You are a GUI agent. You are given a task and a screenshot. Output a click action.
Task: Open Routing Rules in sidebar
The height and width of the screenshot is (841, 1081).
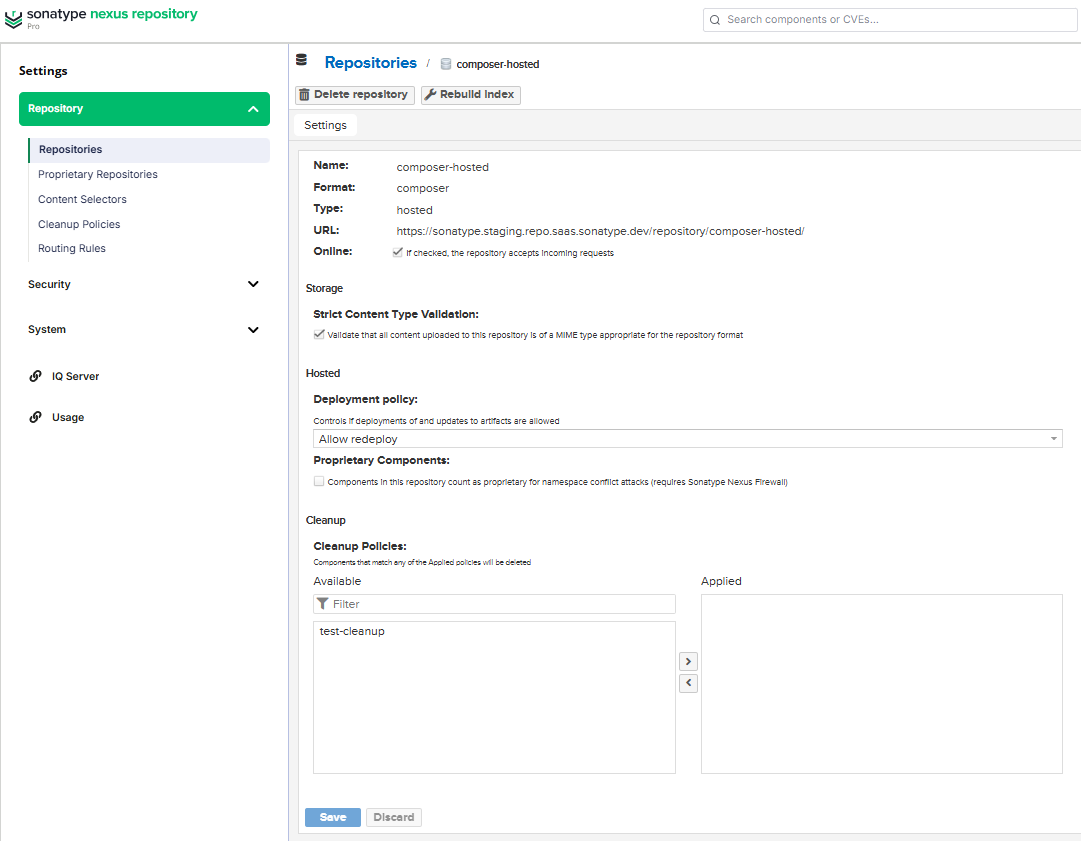72,248
